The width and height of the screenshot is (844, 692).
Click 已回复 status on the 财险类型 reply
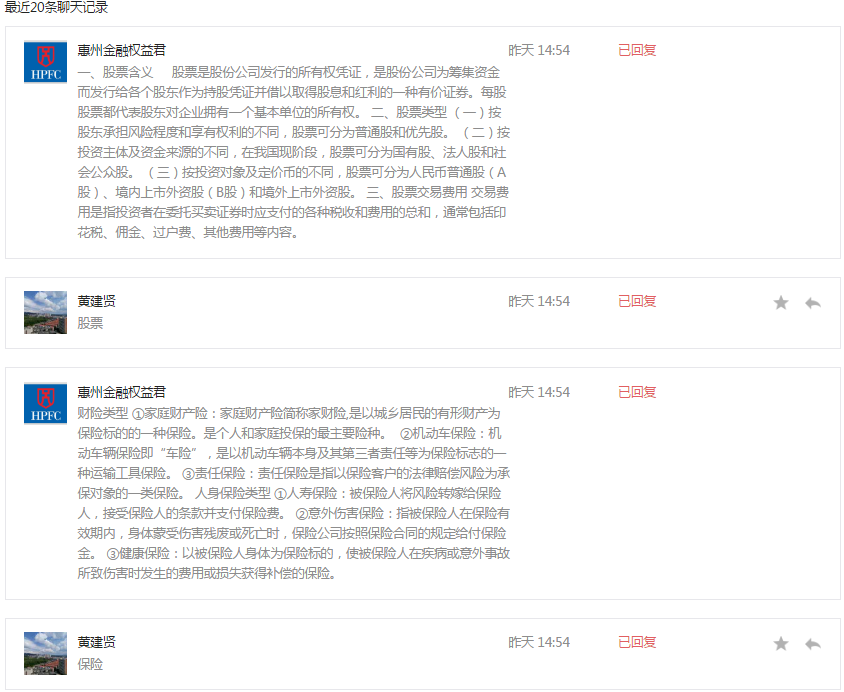pyautogui.click(x=637, y=392)
